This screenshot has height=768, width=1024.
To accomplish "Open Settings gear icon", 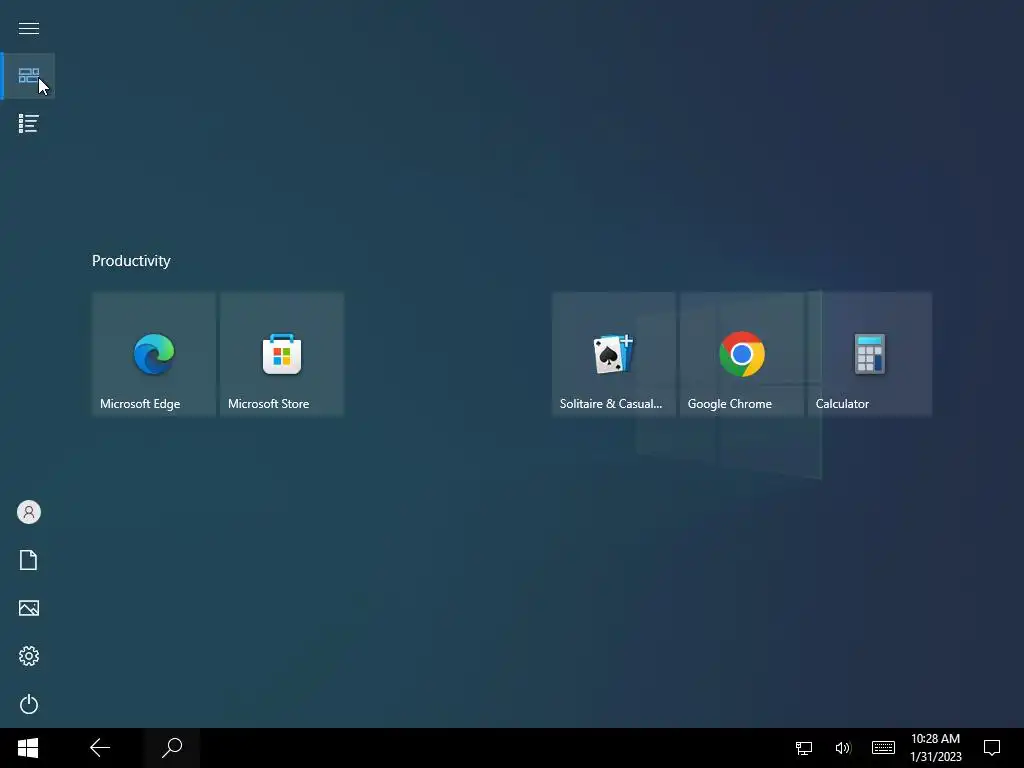I will 29,656.
